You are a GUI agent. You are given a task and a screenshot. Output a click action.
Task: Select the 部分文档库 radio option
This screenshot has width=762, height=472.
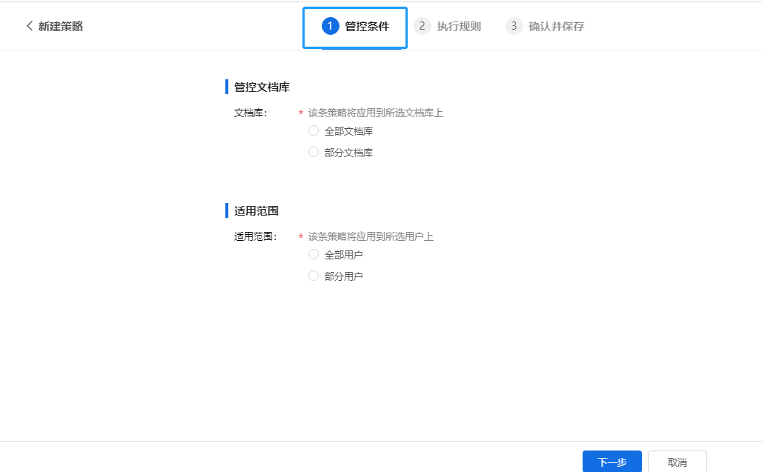point(313,152)
